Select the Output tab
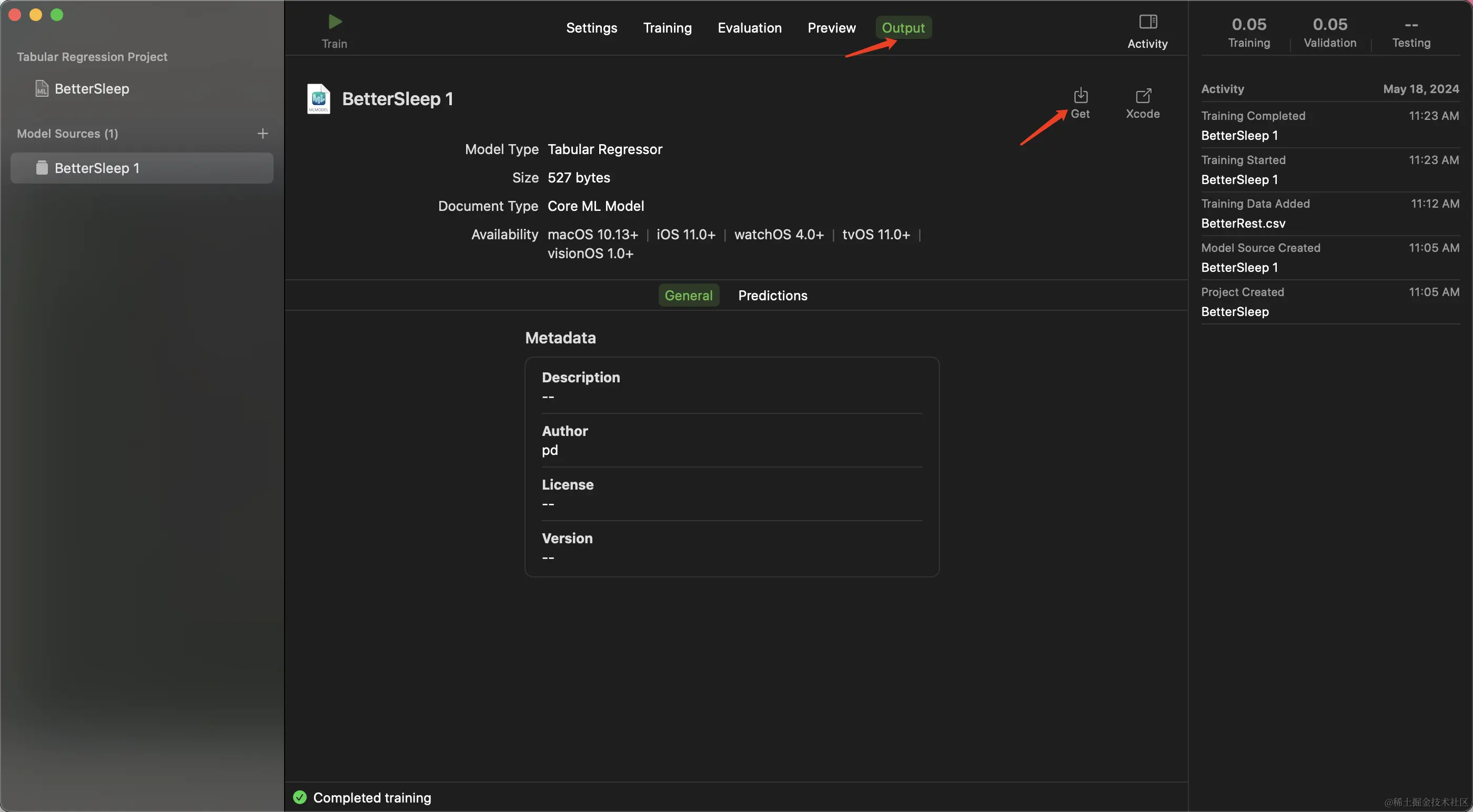Image resolution: width=1473 pixels, height=812 pixels. pyautogui.click(x=902, y=27)
